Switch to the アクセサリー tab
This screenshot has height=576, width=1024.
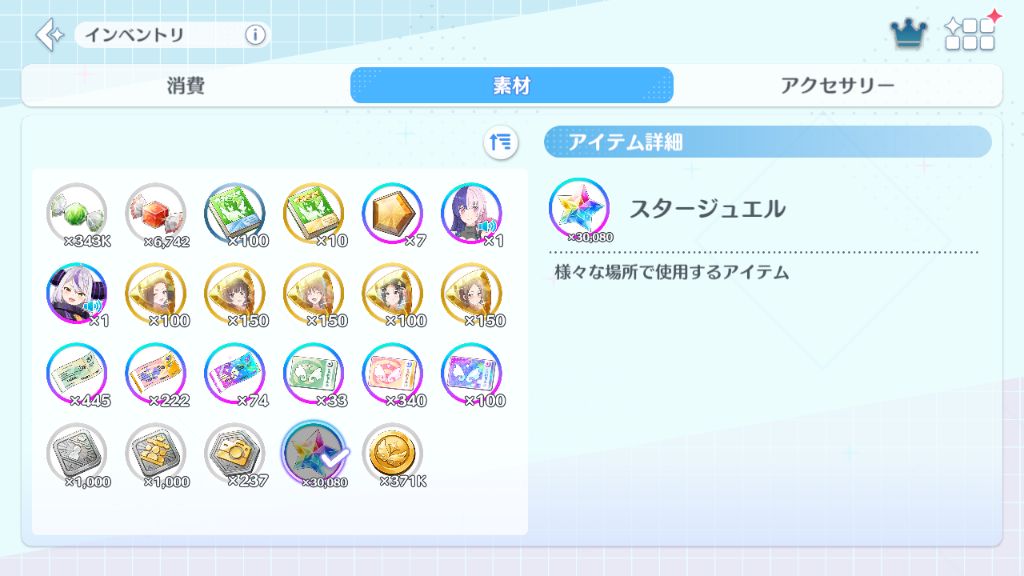[837, 86]
